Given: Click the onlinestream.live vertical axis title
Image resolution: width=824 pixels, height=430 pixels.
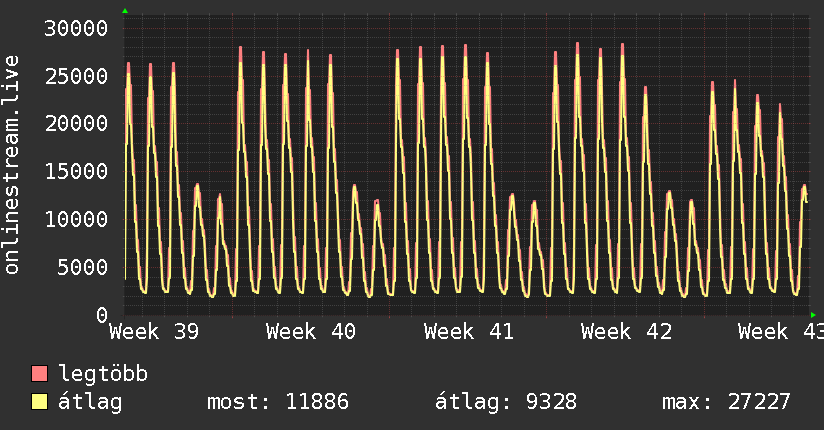Looking at the screenshot, I should pos(11,165).
